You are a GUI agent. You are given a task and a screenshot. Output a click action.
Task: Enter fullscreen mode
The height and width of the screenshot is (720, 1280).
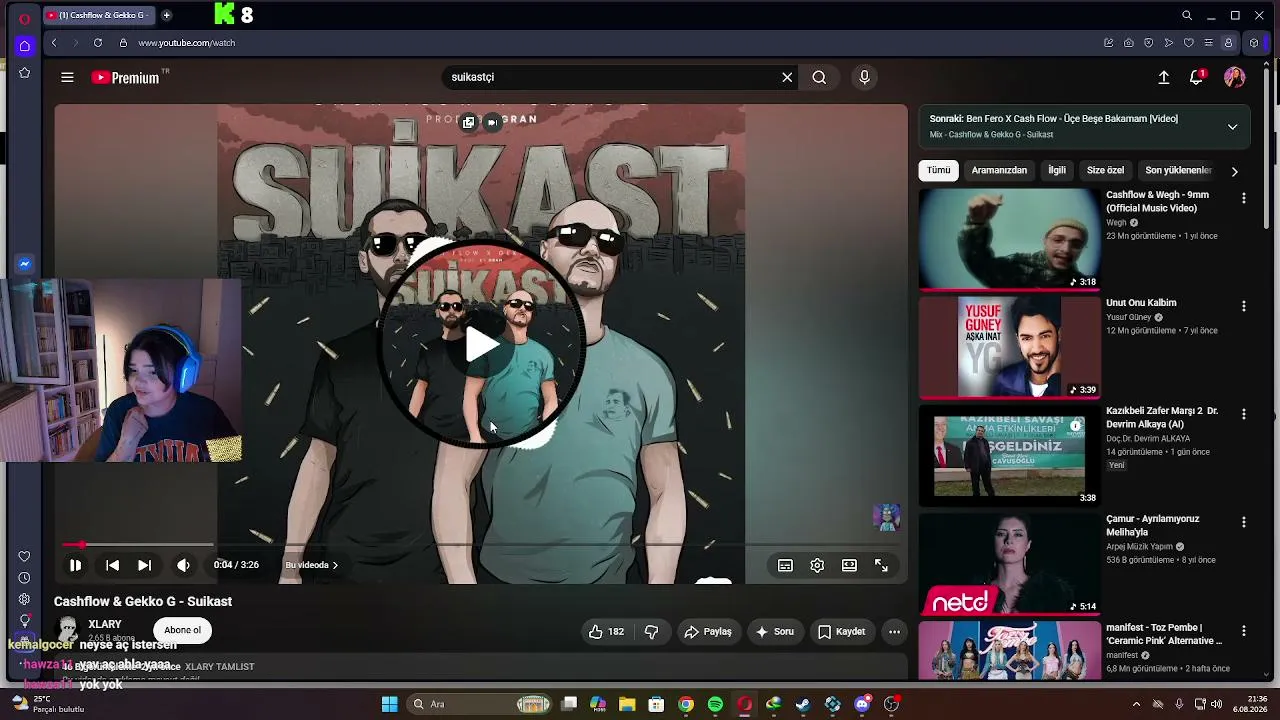pyautogui.click(x=881, y=565)
